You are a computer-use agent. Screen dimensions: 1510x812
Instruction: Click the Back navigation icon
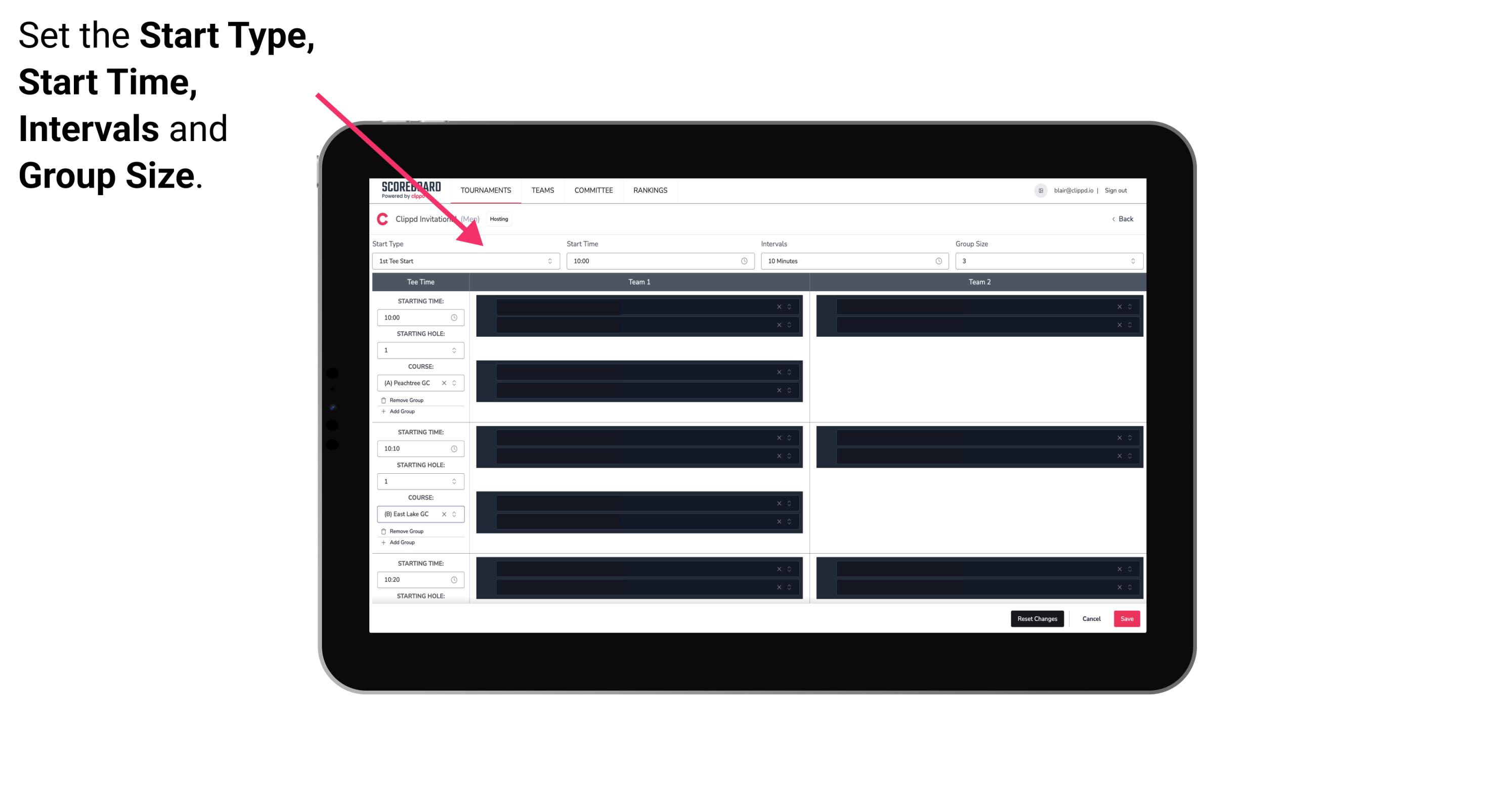(x=1113, y=218)
